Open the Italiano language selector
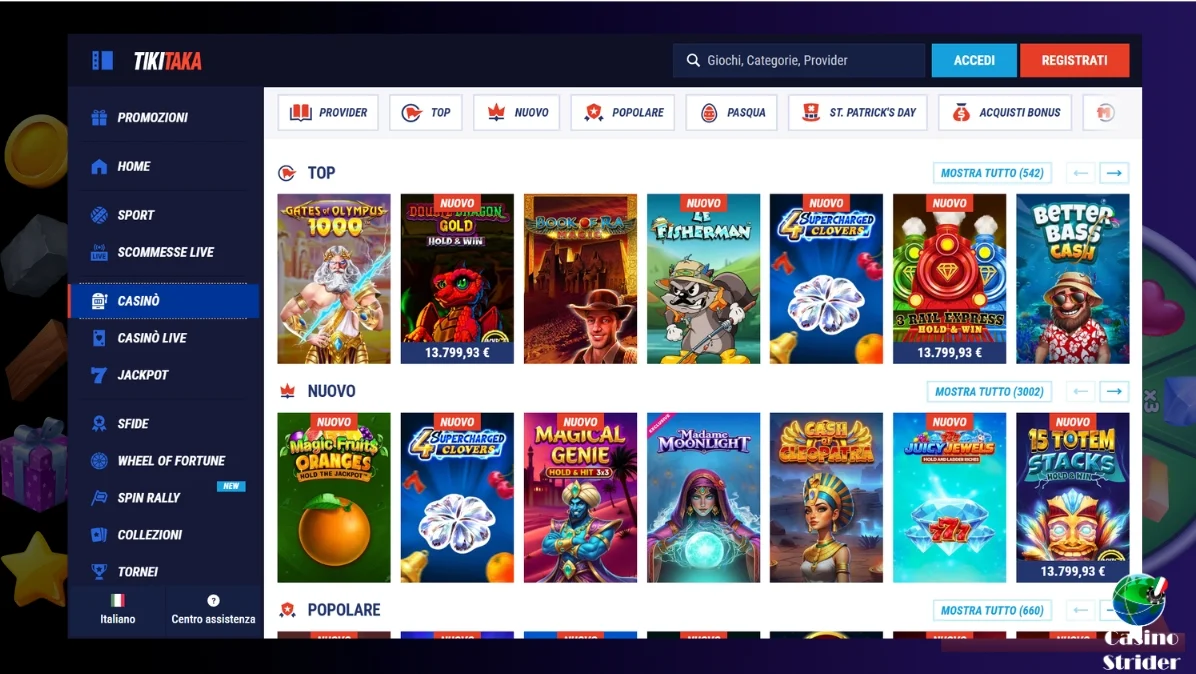The image size is (1196, 674). click(117, 610)
